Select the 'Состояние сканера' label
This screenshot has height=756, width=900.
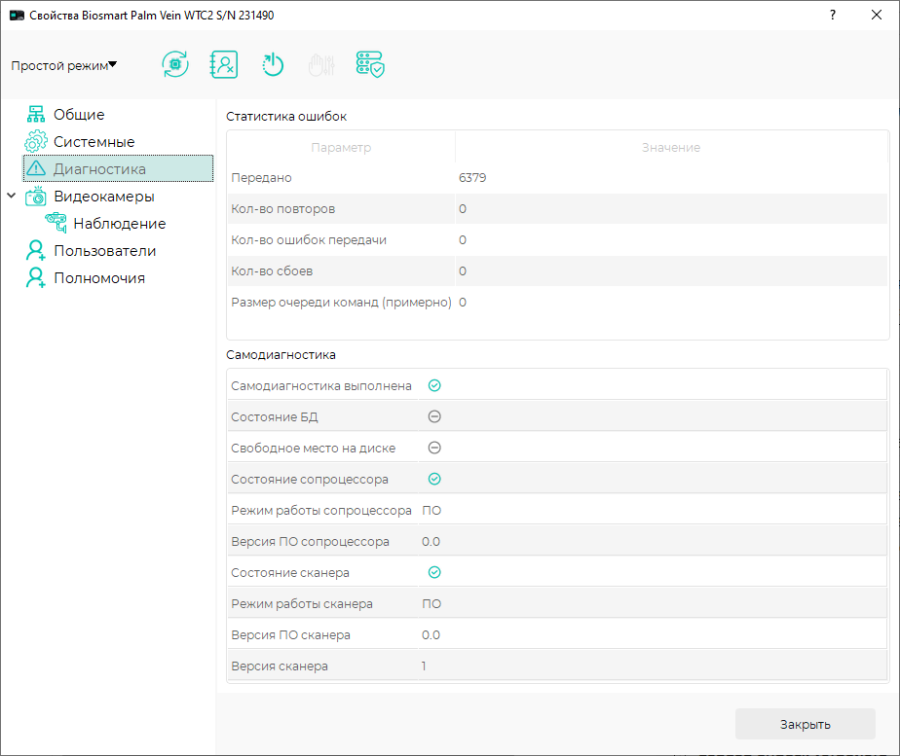click(x=290, y=573)
